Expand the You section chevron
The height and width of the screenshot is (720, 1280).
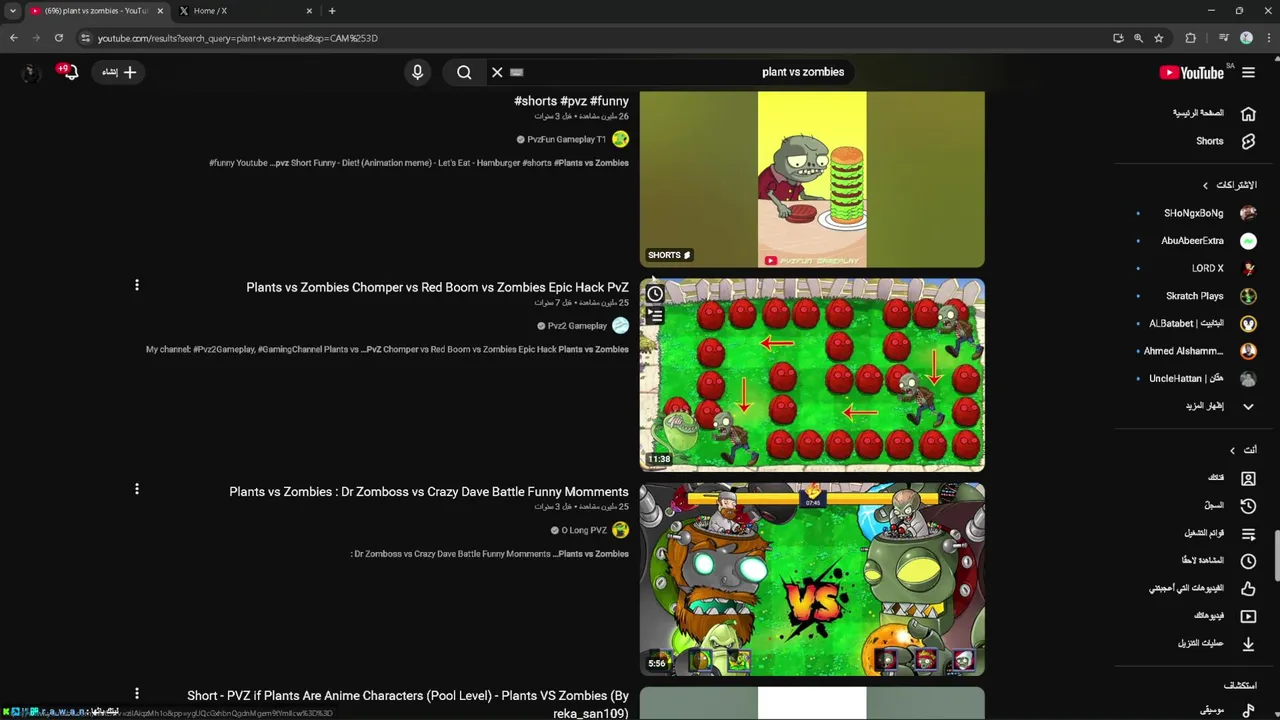pos(1233,450)
